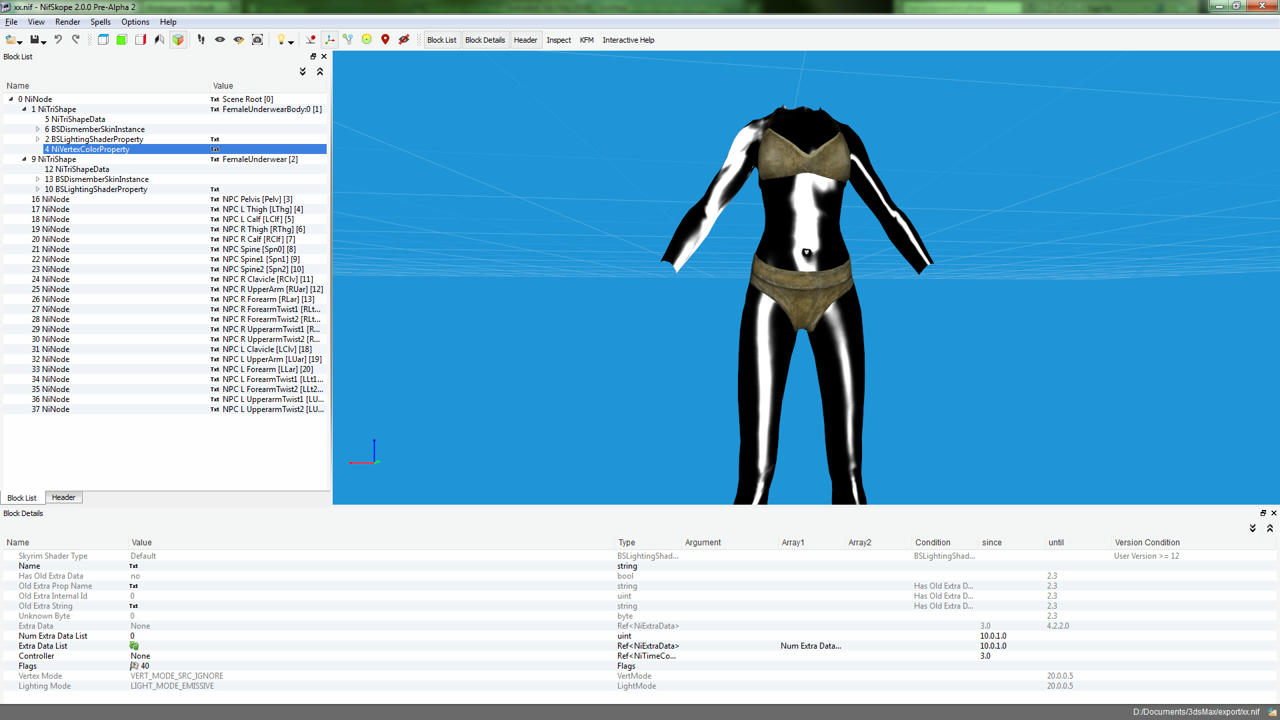Screen dimensions: 1280x720
Task: Open the Spells menu
Action: (101, 22)
